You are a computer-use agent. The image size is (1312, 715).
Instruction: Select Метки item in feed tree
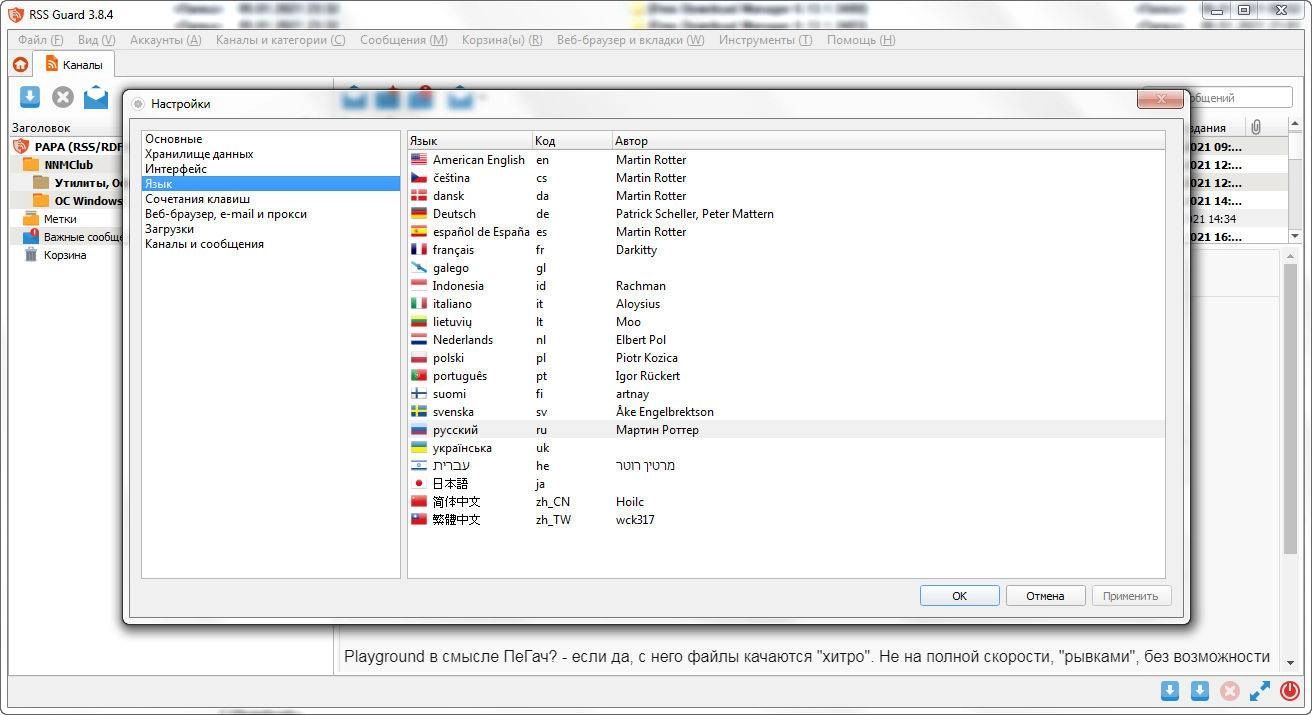coord(60,219)
